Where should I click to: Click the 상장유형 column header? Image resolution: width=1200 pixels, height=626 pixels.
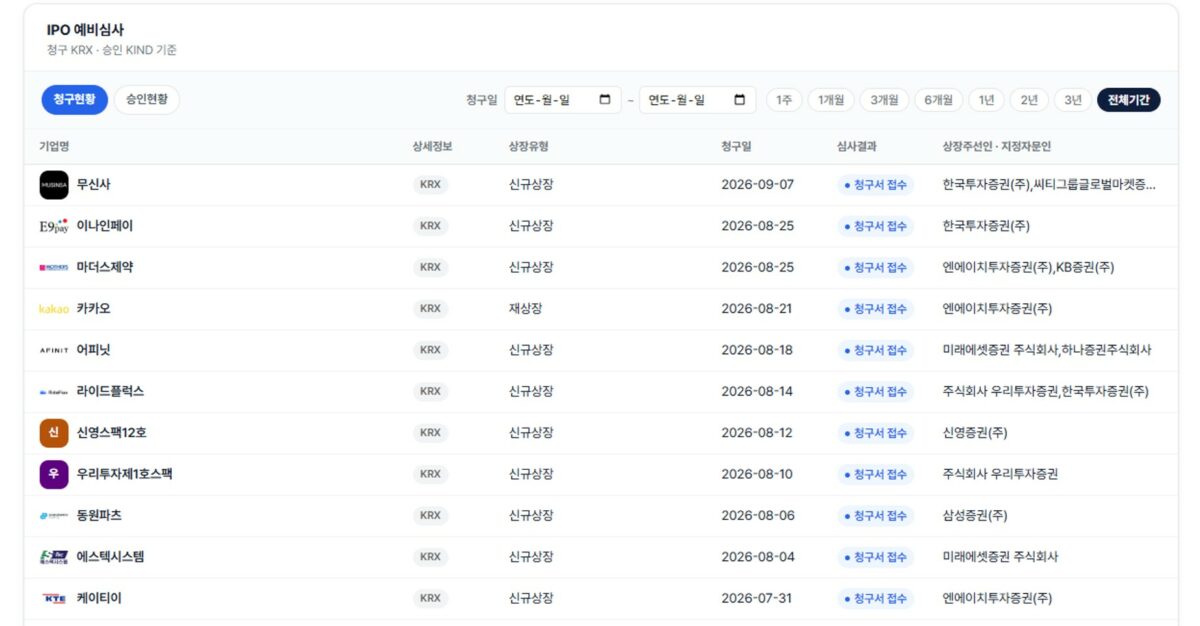529,147
